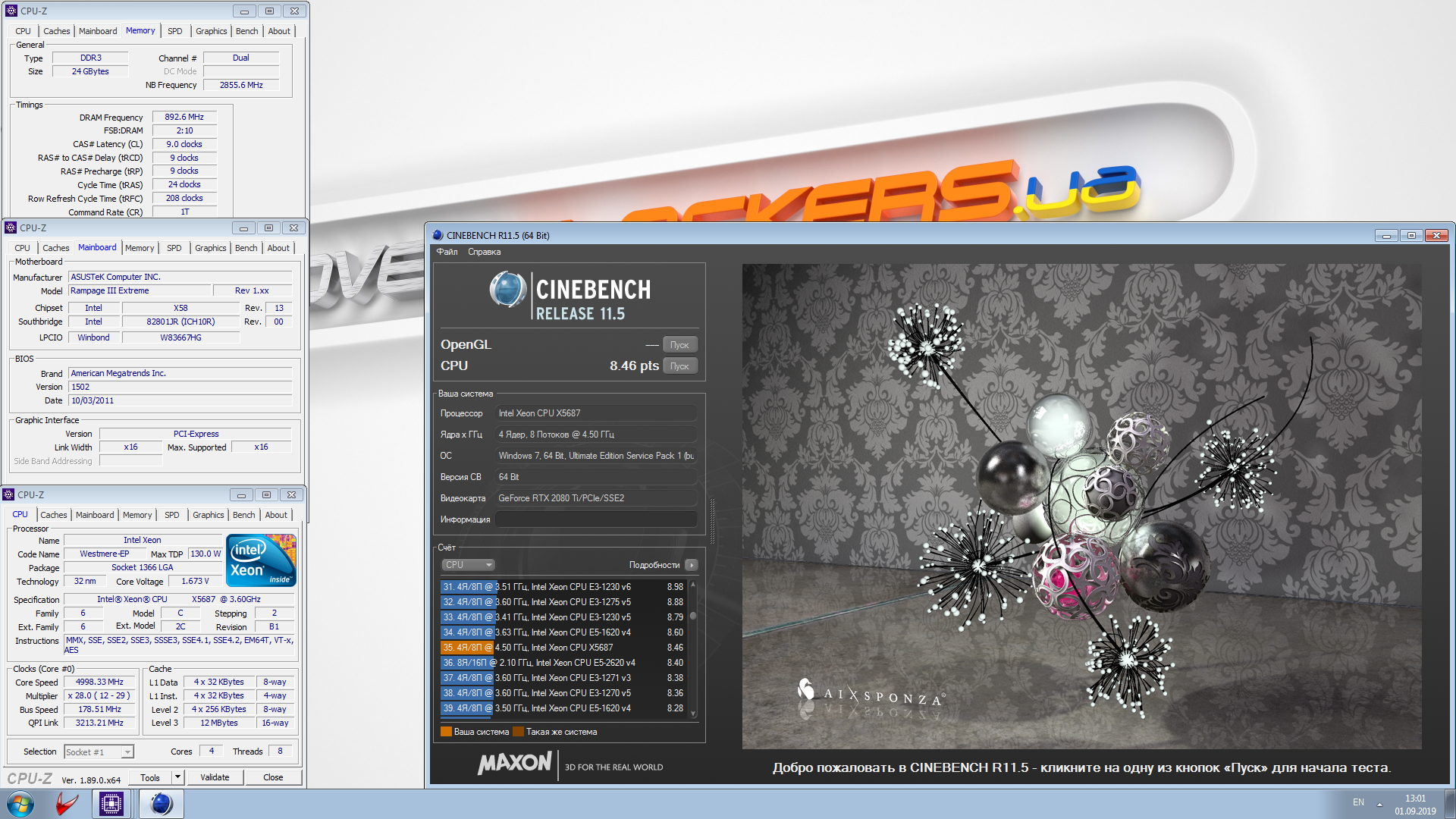Click the Close button in CPU-Z
The height and width of the screenshot is (819, 1456).
(273, 777)
